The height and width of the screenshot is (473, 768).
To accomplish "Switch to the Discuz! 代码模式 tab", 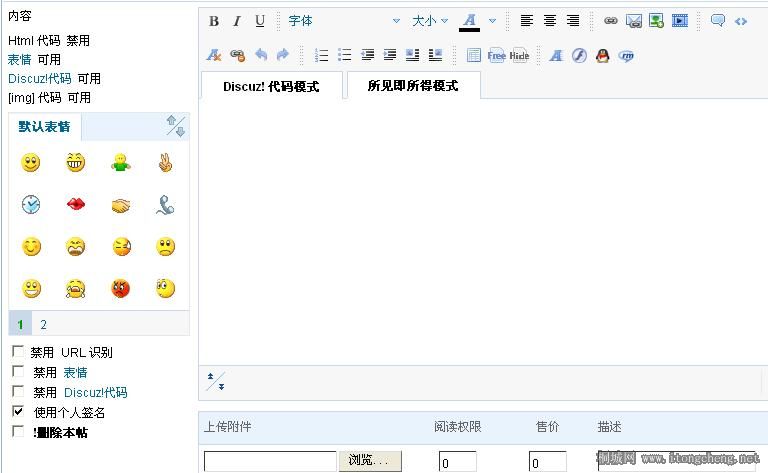I will click(272, 86).
